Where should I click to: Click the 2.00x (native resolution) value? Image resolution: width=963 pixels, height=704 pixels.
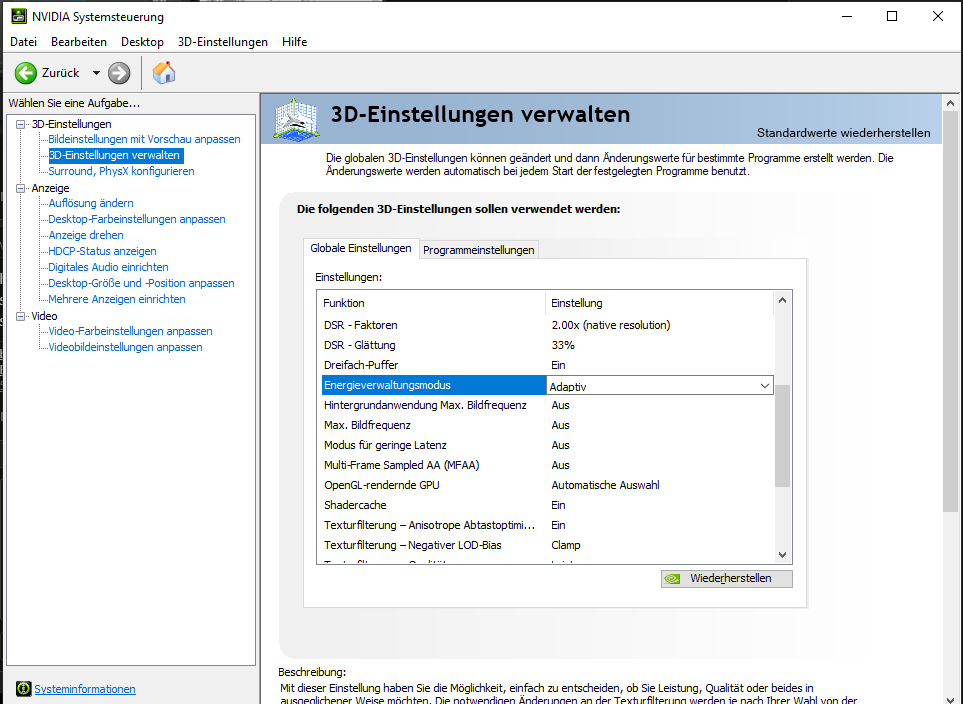(x=610, y=325)
